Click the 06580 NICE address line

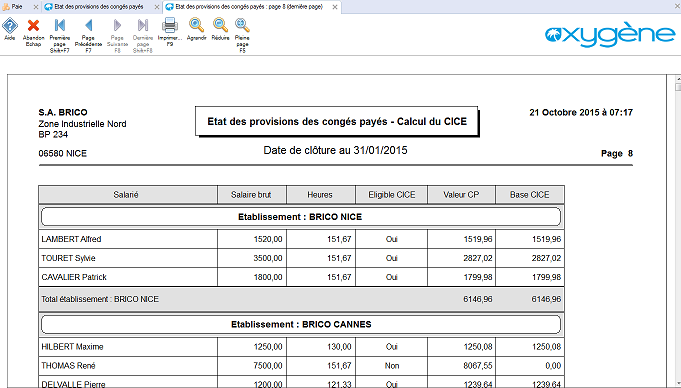point(63,153)
